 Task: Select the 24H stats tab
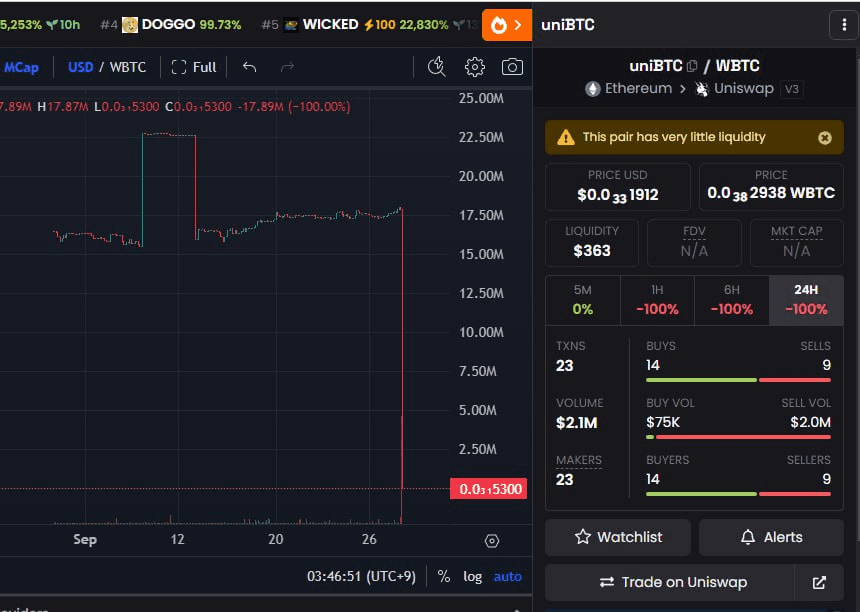806,300
